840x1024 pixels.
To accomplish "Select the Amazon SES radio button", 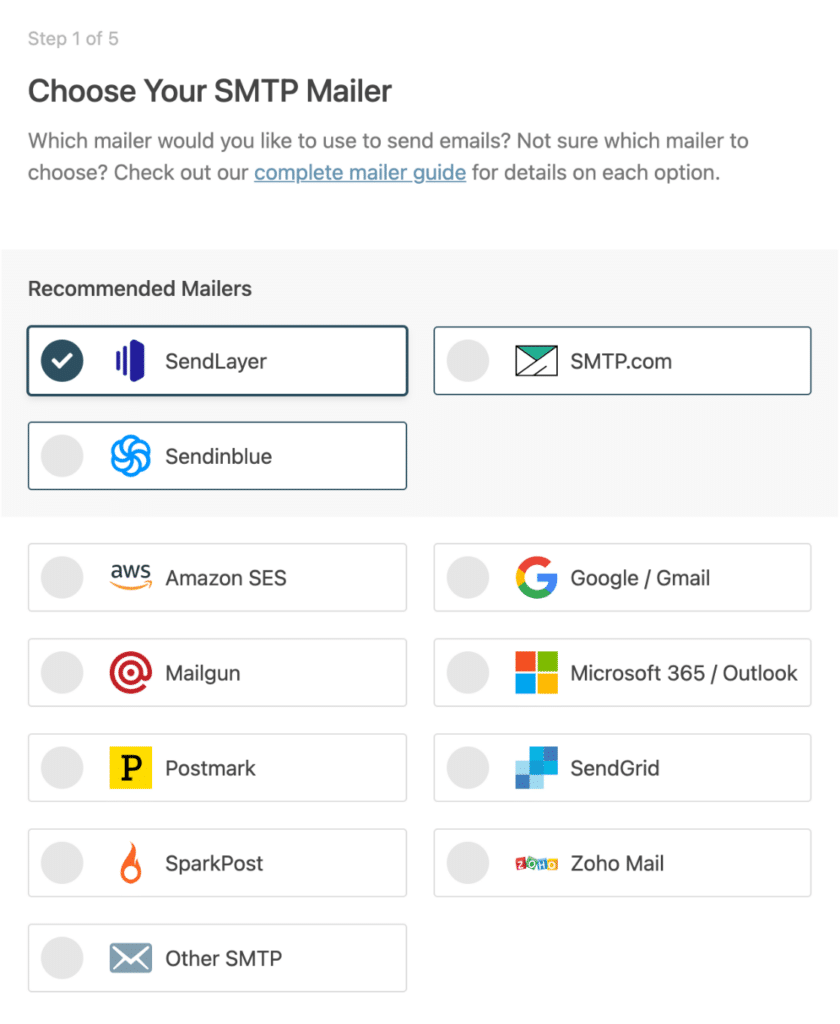I will click(62, 577).
